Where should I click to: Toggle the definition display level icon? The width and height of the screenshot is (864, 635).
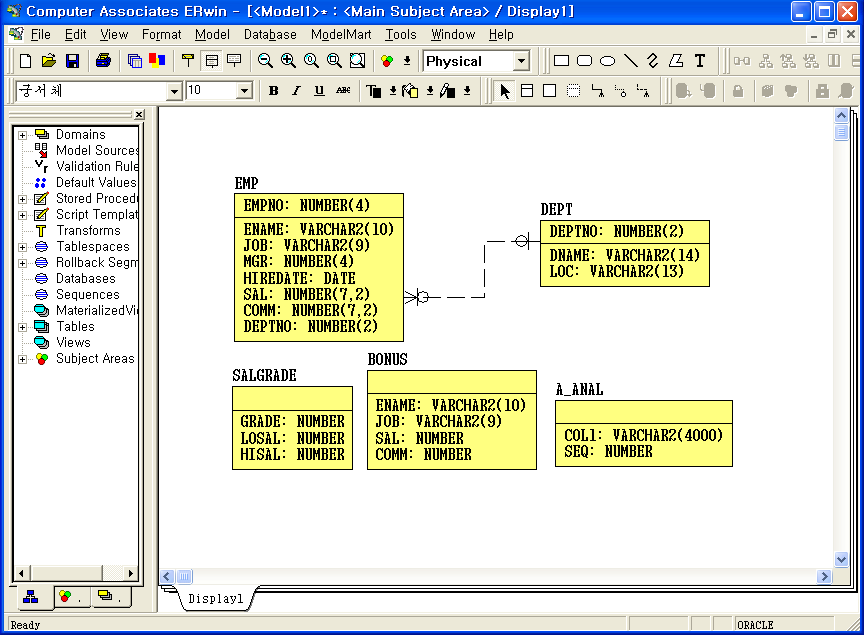pos(234,61)
